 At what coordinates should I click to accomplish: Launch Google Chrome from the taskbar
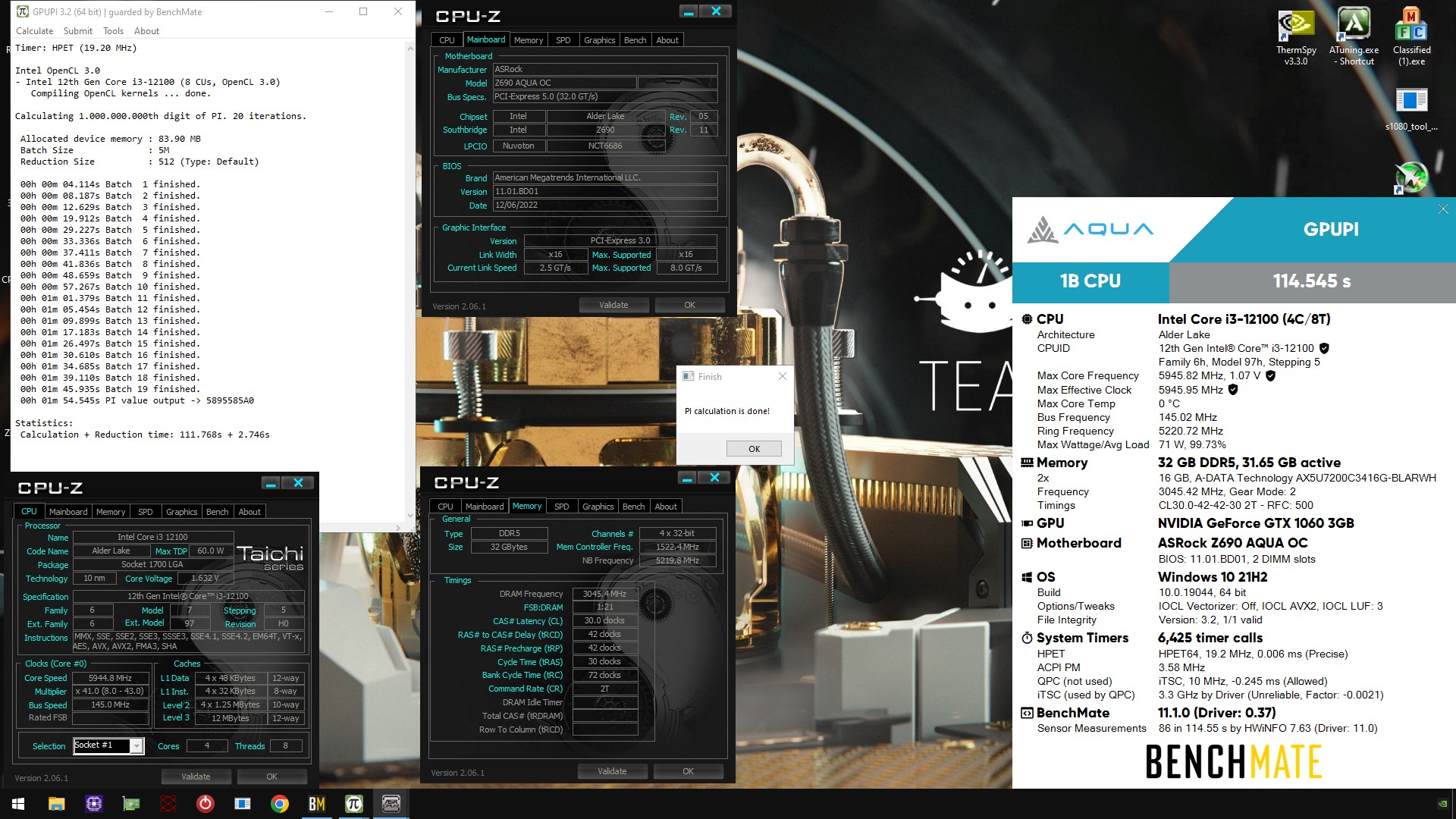(280, 804)
